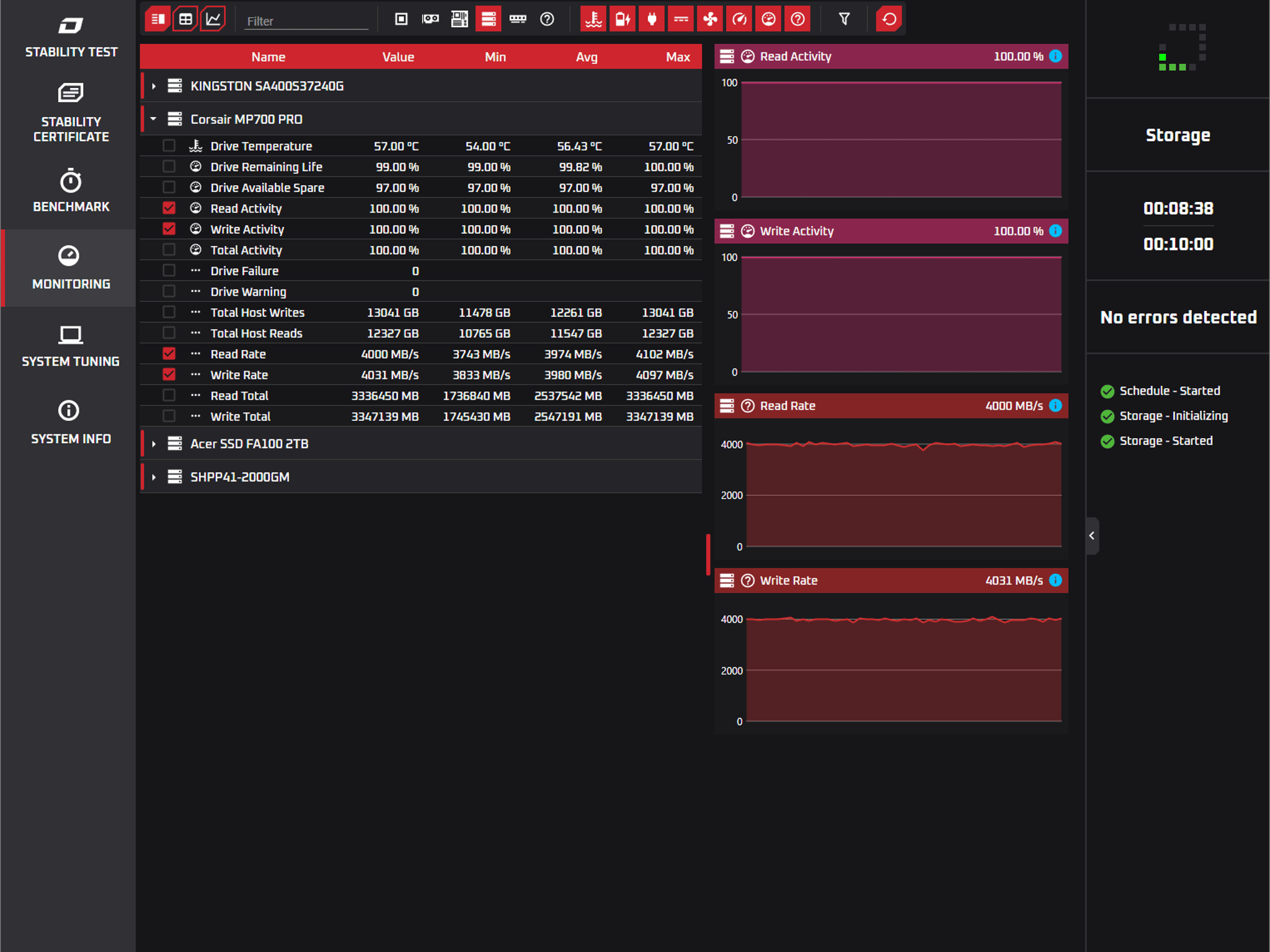Click the Write Rate graph plot area

(904, 669)
